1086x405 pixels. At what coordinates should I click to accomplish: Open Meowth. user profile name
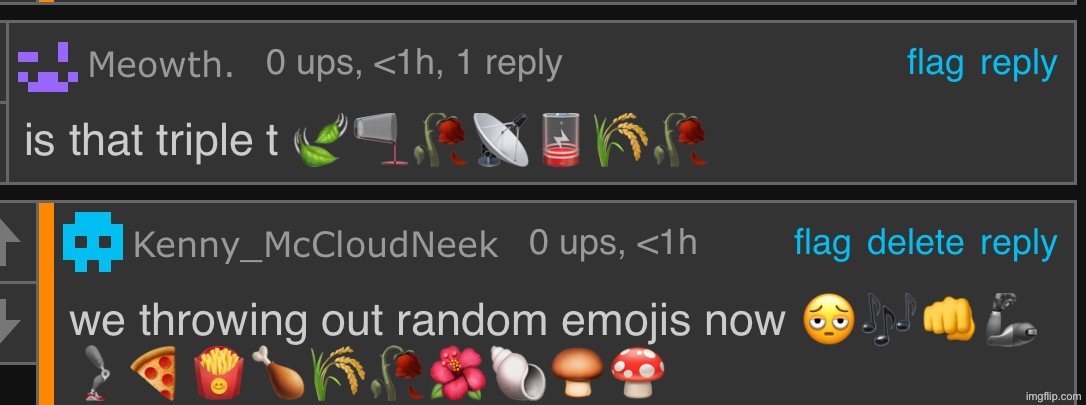pyautogui.click(x=161, y=66)
